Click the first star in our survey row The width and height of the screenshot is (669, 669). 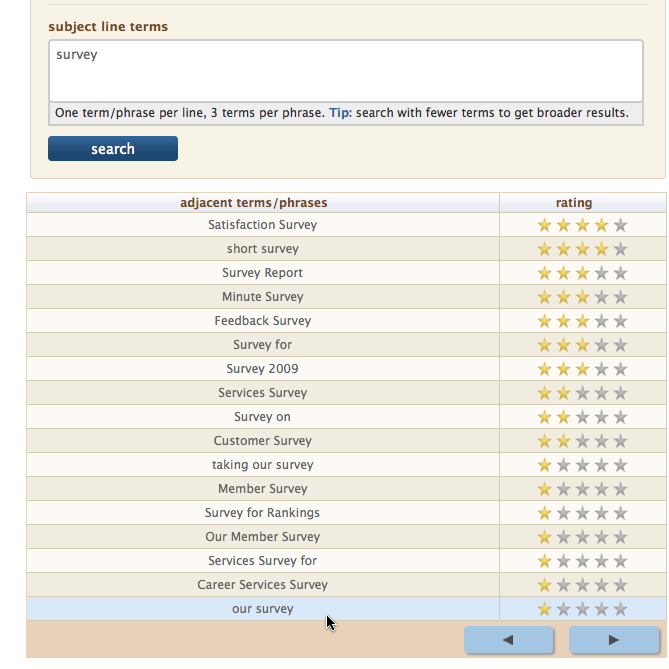tap(545, 609)
